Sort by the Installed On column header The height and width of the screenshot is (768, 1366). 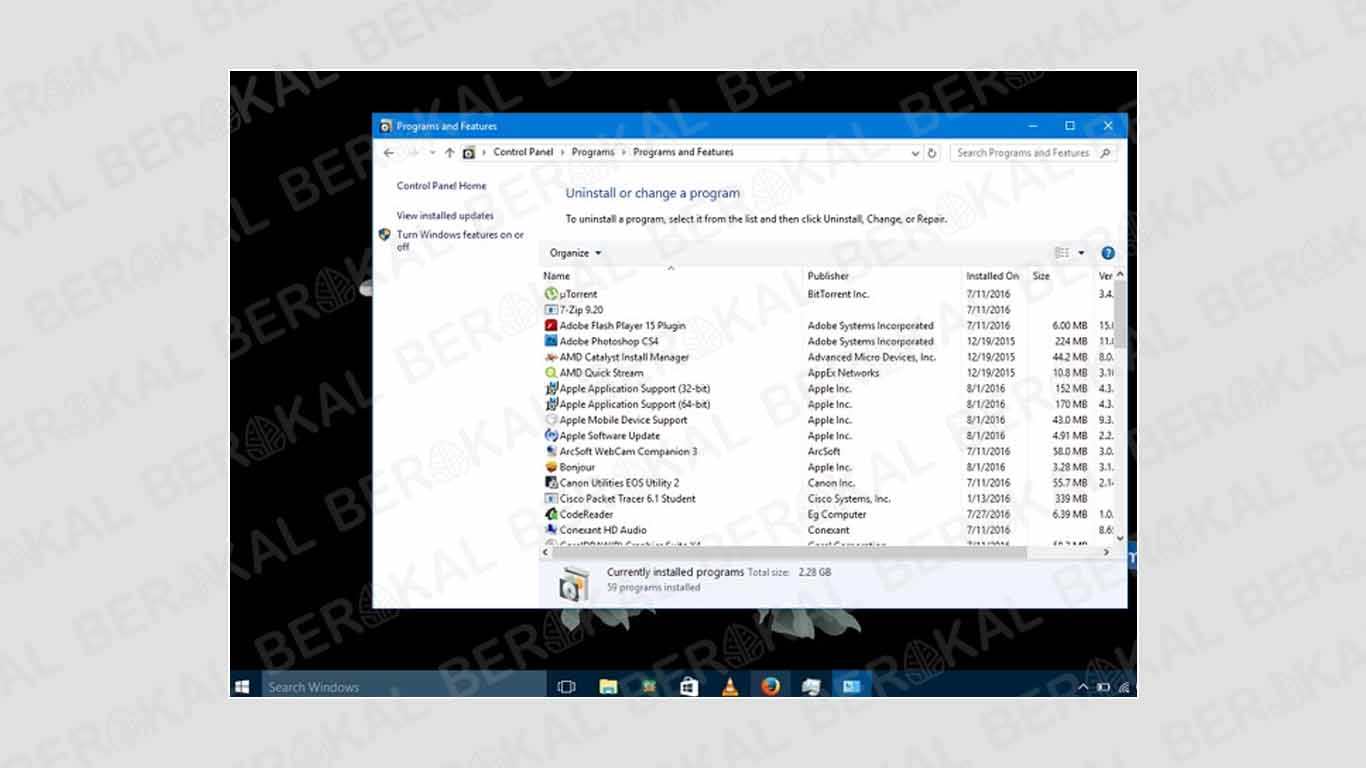(993, 276)
